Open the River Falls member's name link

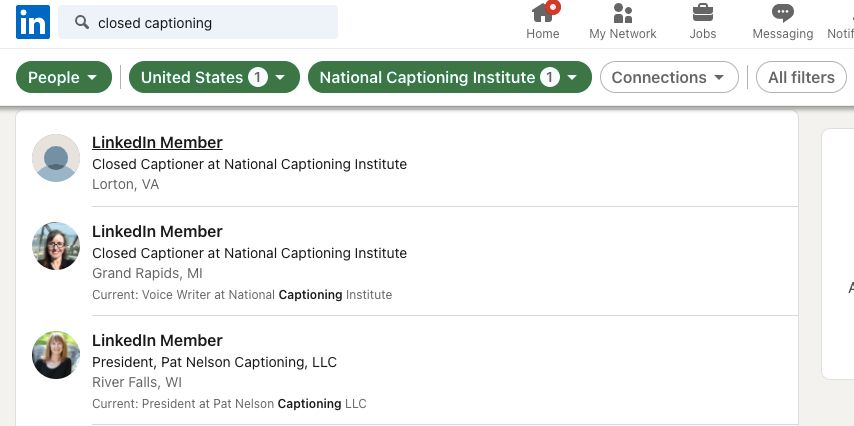point(157,341)
